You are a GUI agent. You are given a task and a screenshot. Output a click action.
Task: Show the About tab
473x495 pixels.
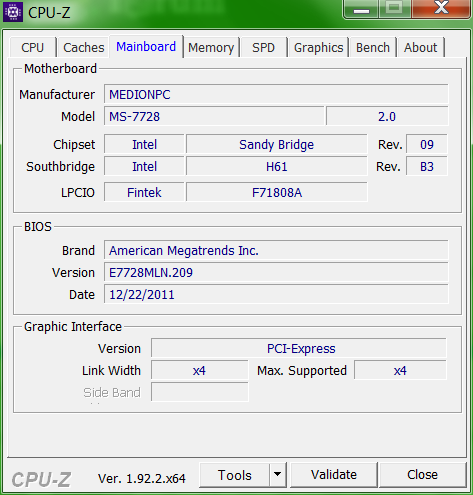pos(421,47)
